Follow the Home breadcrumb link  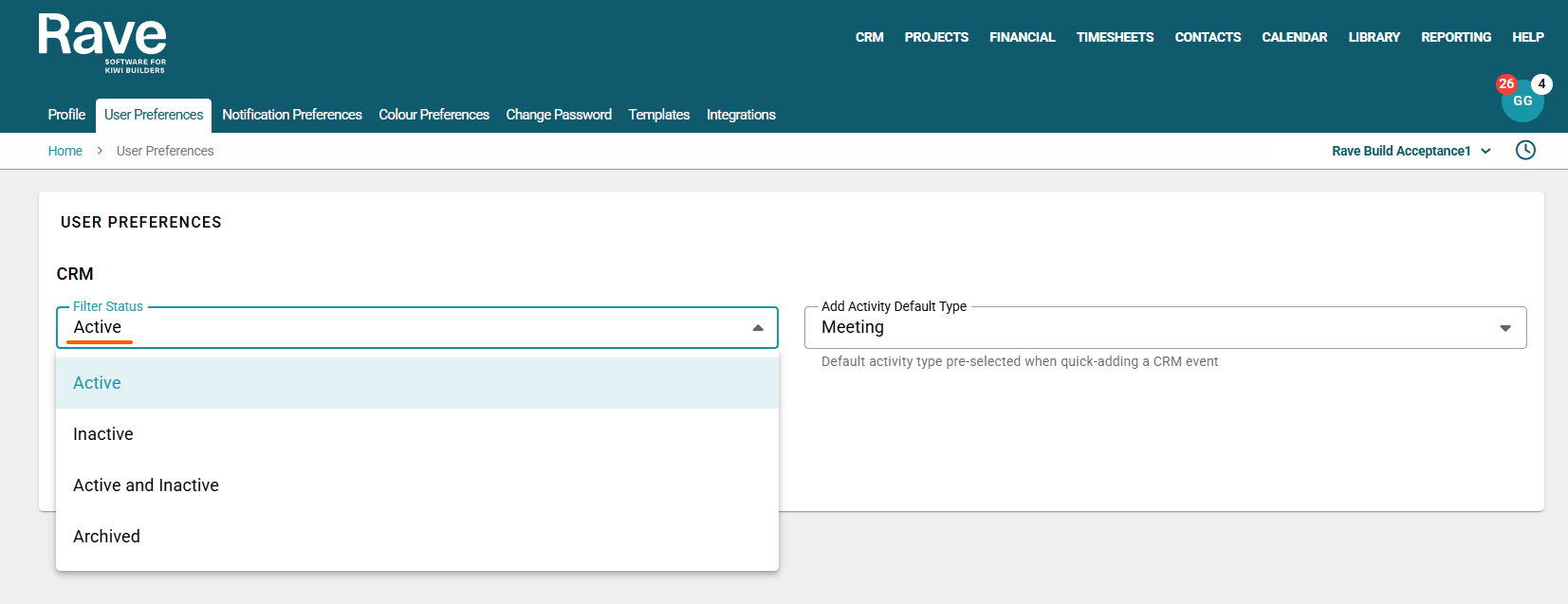(x=65, y=151)
